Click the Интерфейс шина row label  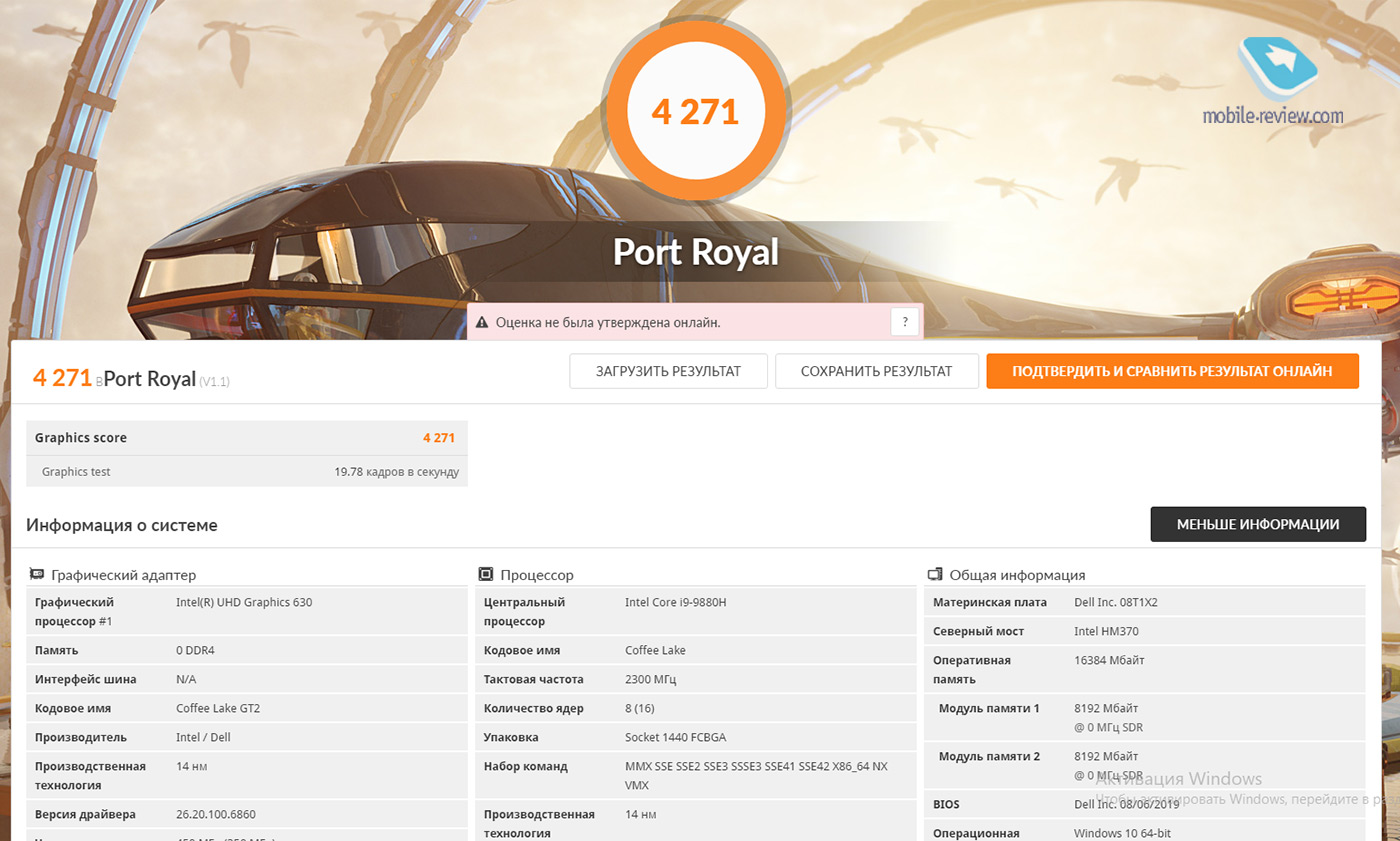click(x=86, y=679)
